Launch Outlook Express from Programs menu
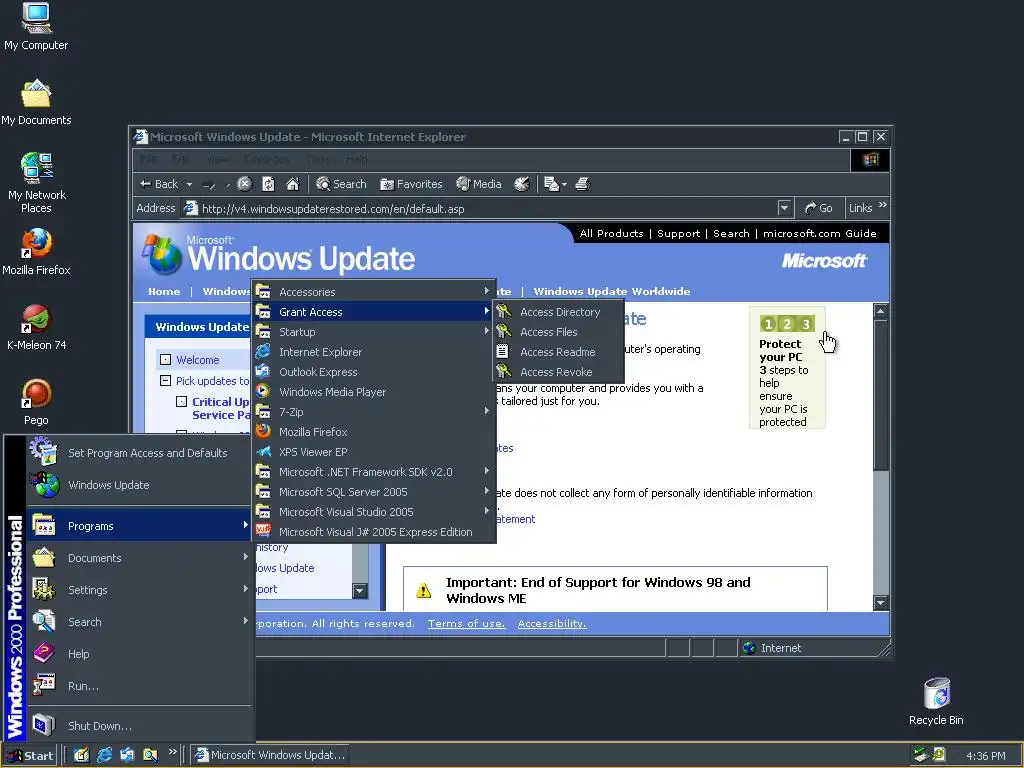This screenshot has height=768, width=1024. click(374, 372)
